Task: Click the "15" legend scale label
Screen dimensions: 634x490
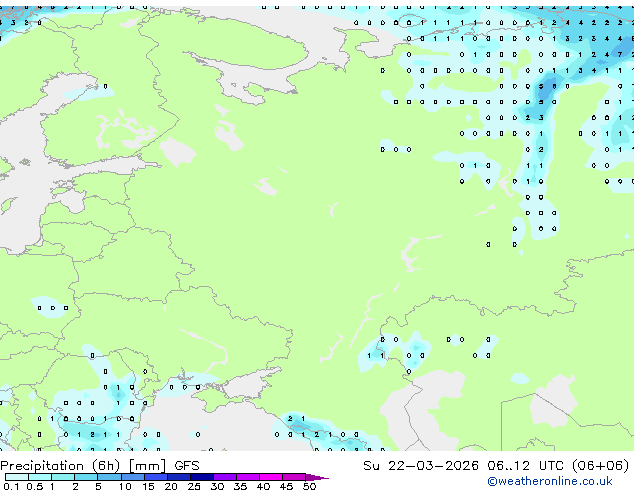Action: (x=148, y=486)
